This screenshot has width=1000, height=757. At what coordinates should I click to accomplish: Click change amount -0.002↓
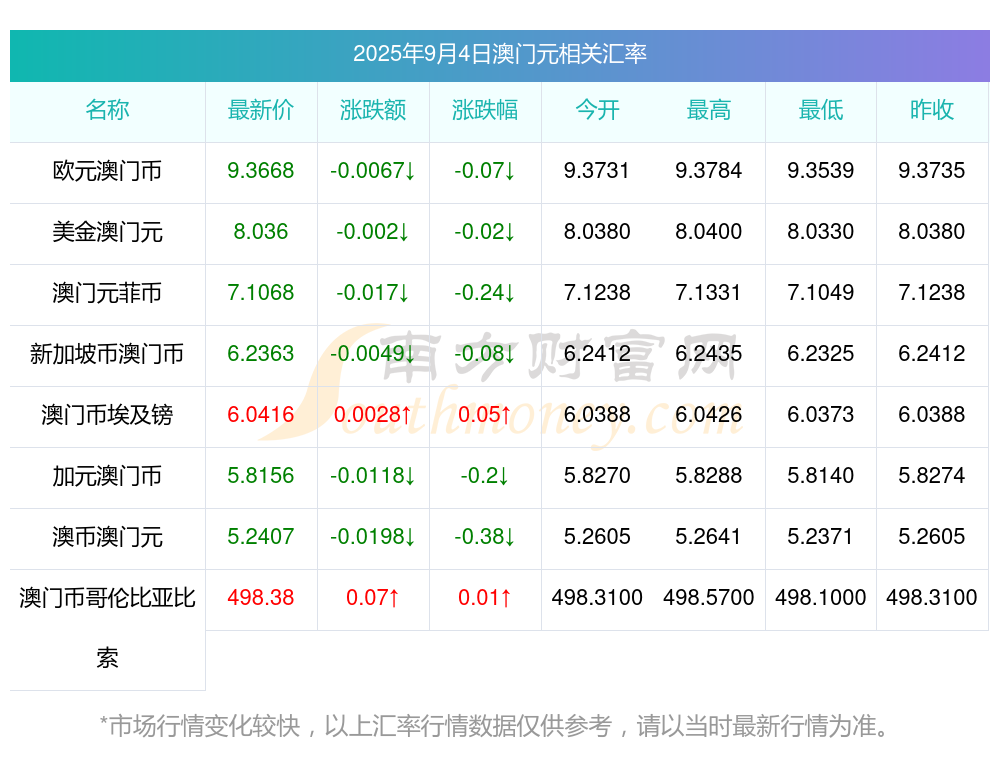point(372,232)
